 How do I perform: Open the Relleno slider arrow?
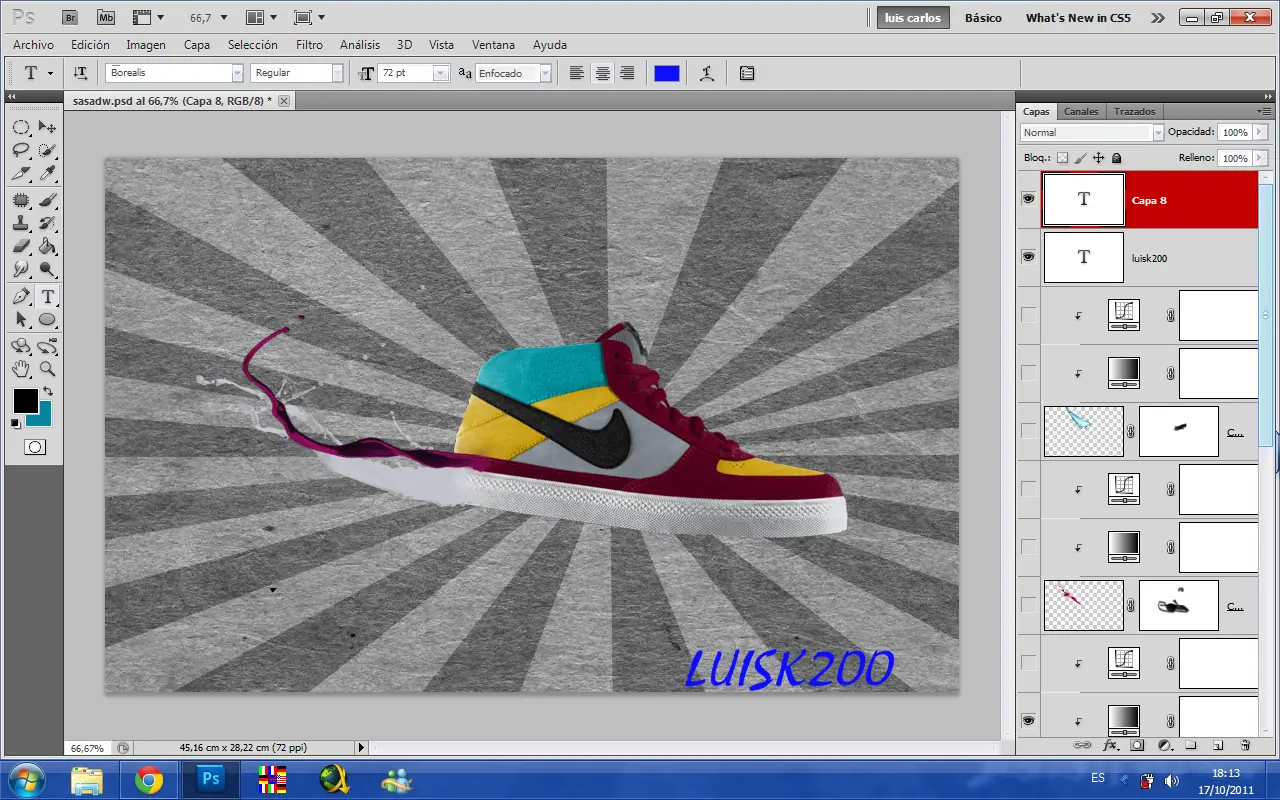point(1260,158)
